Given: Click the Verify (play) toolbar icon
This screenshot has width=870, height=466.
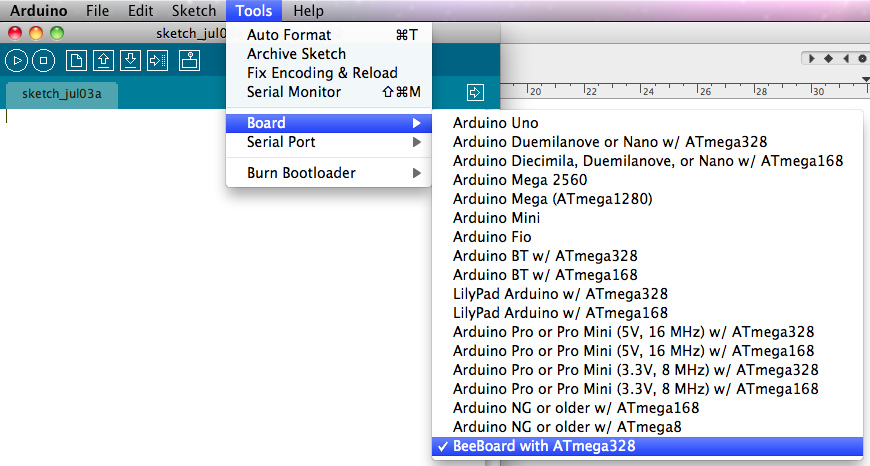Looking at the screenshot, I should pos(17,60).
